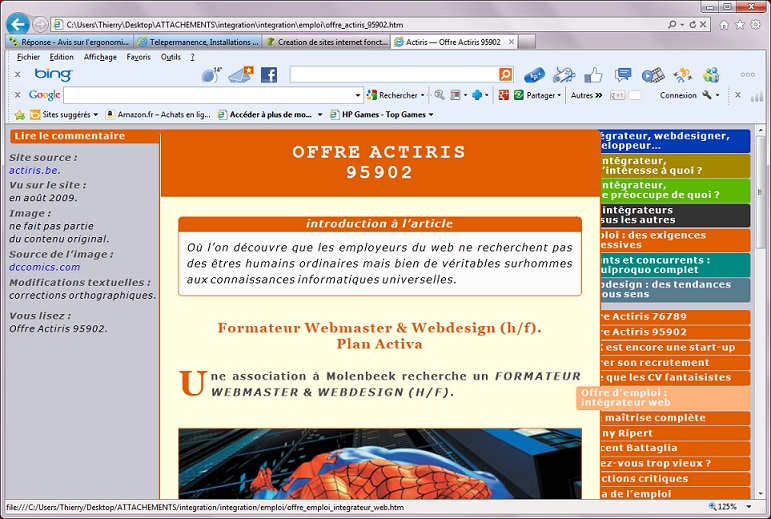This screenshot has width=771, height=519.
Task: Open the Home page icon
Action: 724,25
